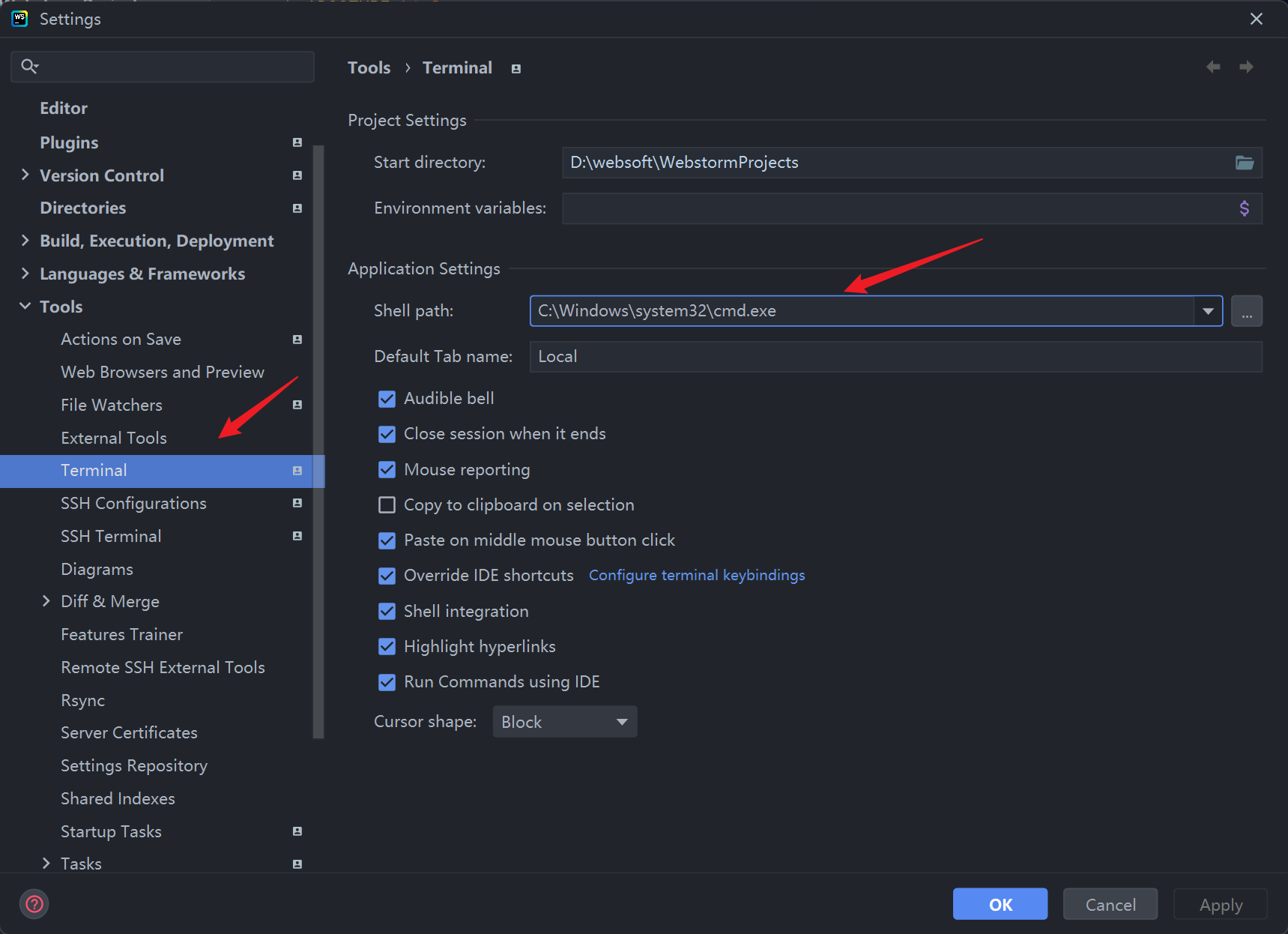Click the settings tree vertical scrollbar
This screenshot has width=1288, height=934.
[x=318, y=442]
